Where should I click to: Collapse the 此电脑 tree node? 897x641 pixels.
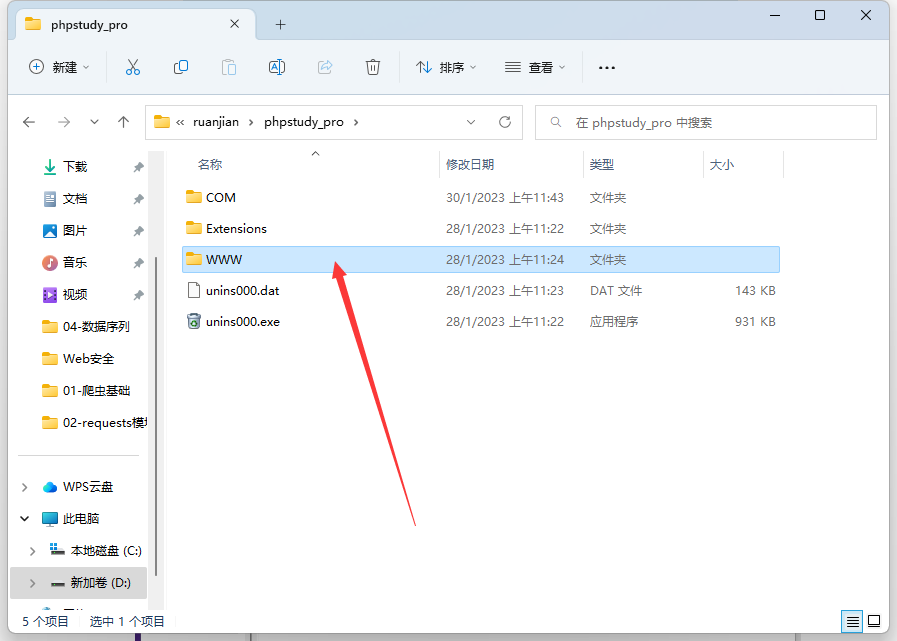coord(25,519)
